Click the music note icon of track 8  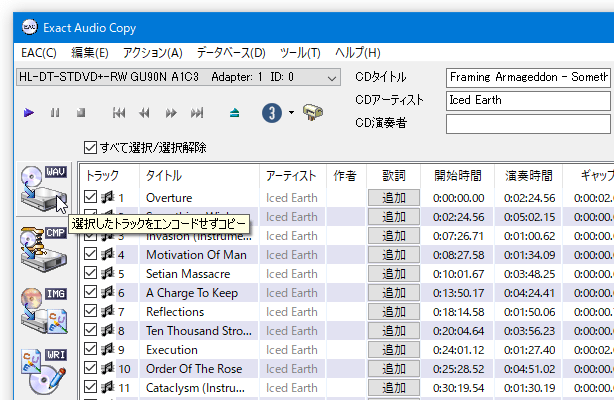click(107, 330)
